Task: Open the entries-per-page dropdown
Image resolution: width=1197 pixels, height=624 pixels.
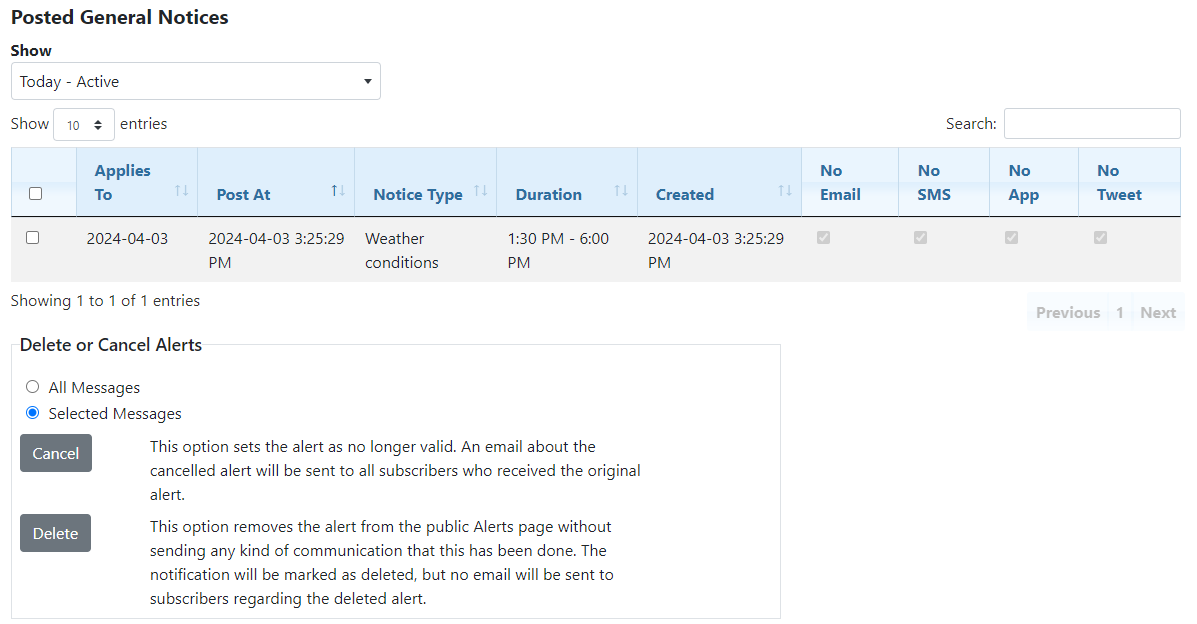Action: (x=84, y=125)
